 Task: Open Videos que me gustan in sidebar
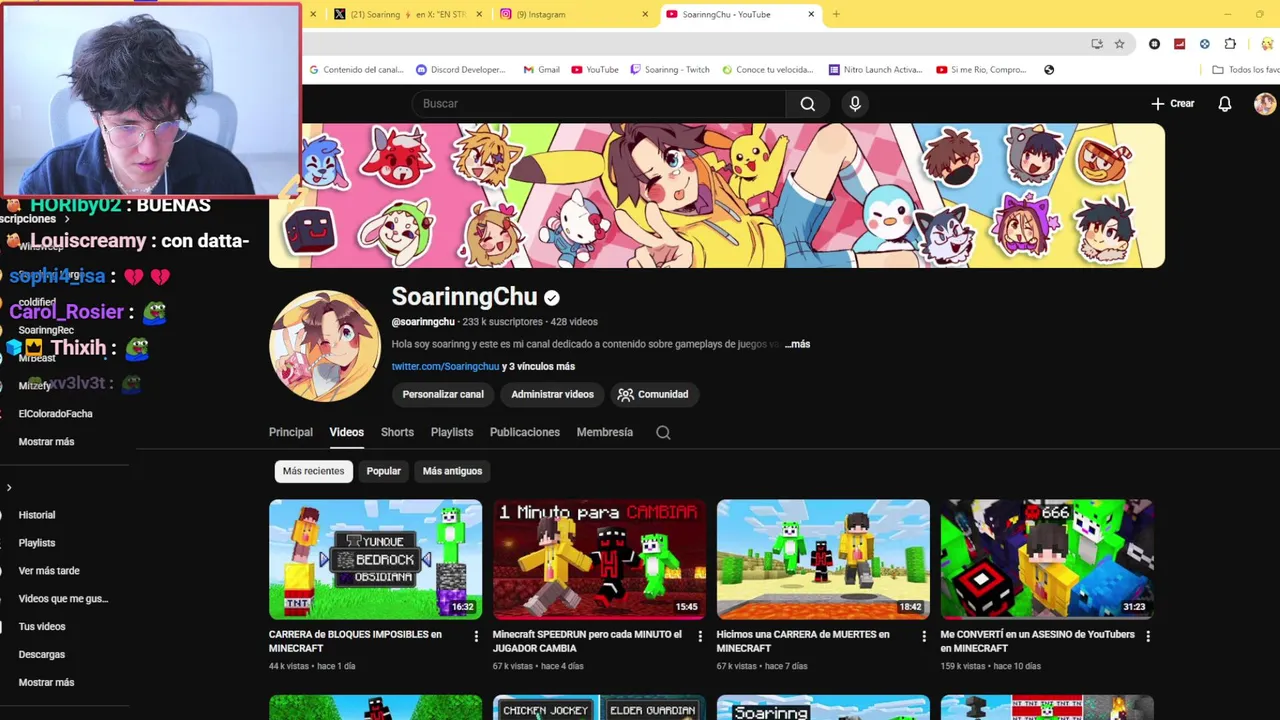[x=63, y=599]
